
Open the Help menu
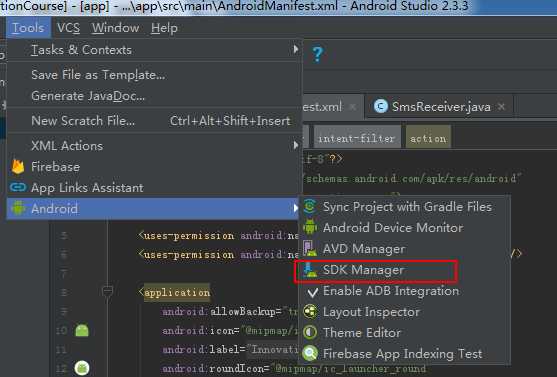[x=164, y=28]
